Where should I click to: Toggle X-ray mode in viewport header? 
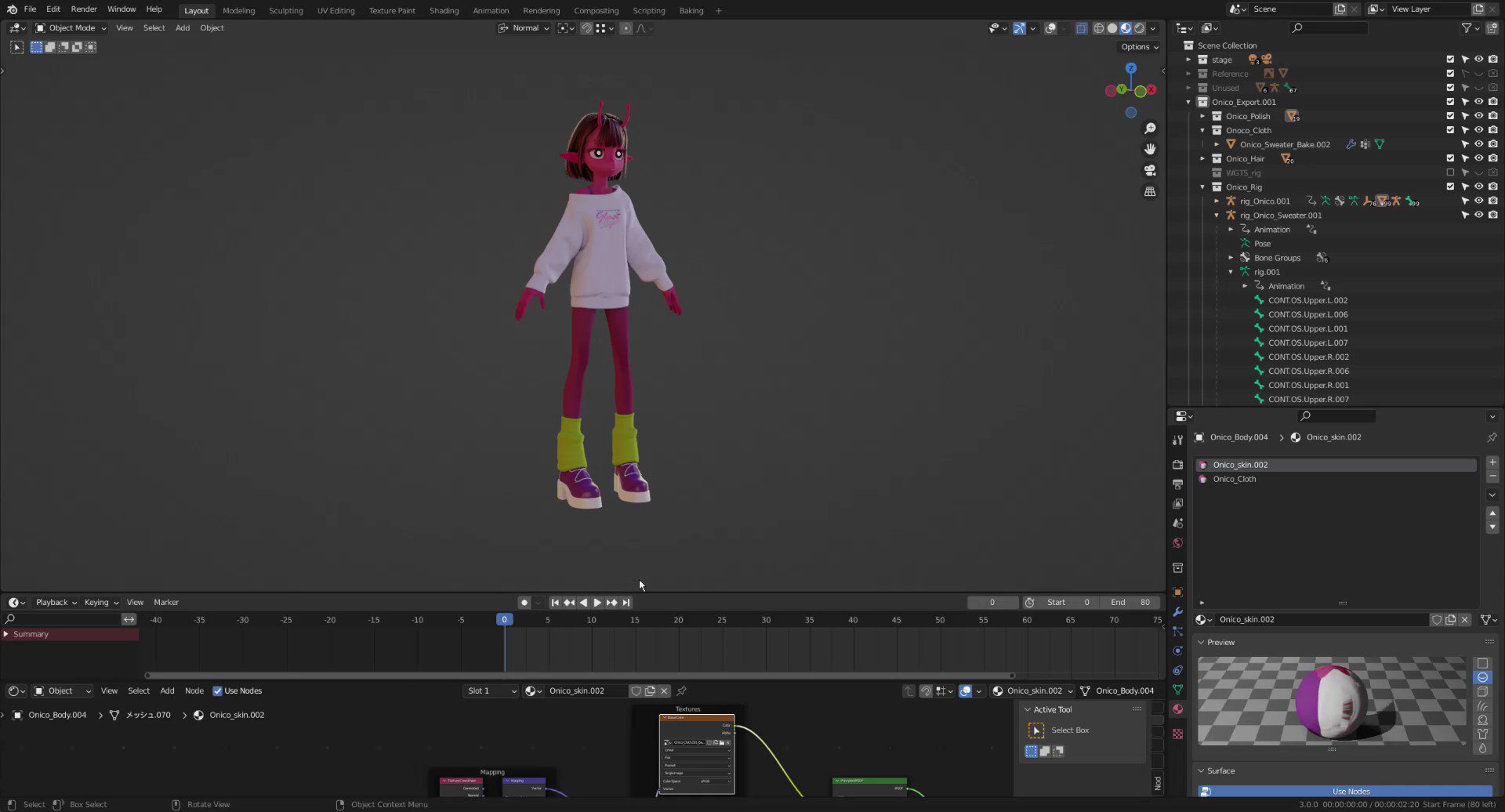(x=1082, y=28)
